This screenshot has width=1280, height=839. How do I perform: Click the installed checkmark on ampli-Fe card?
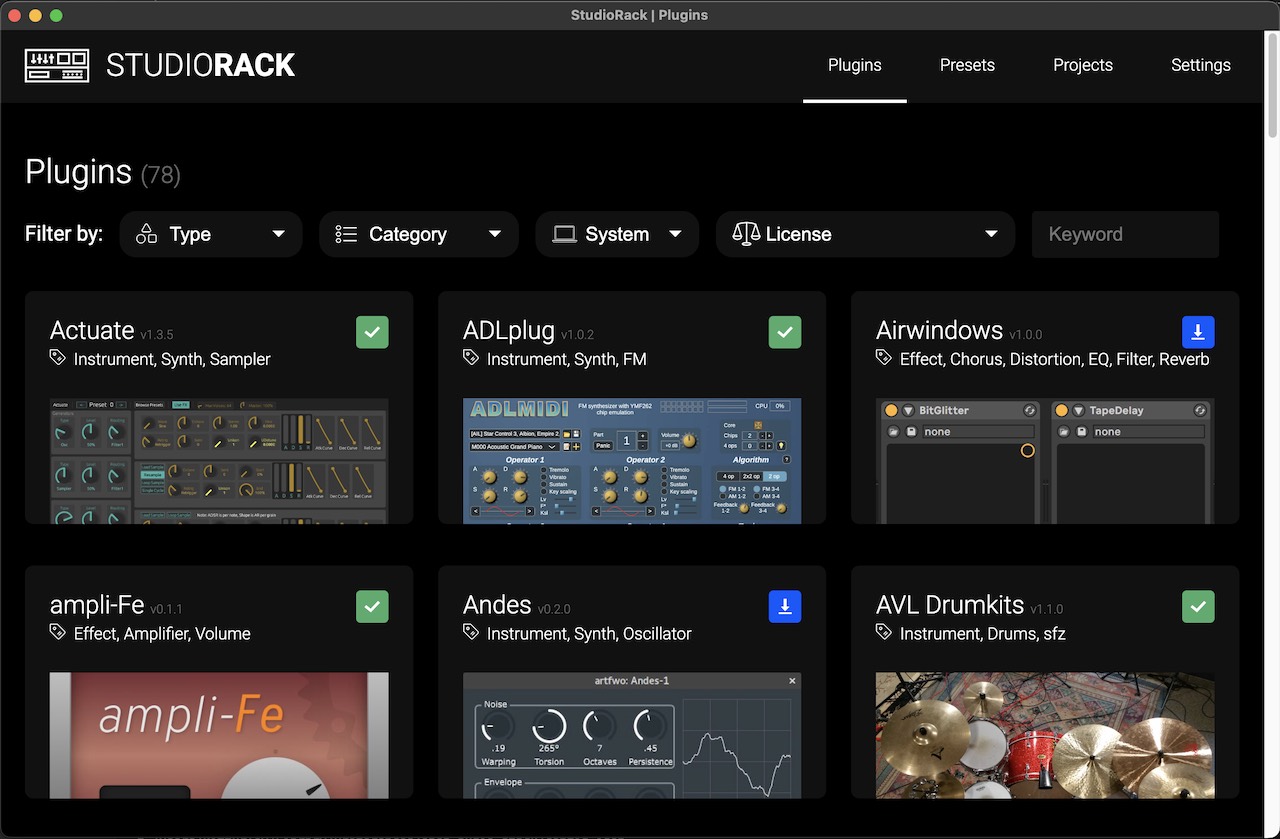372,607
